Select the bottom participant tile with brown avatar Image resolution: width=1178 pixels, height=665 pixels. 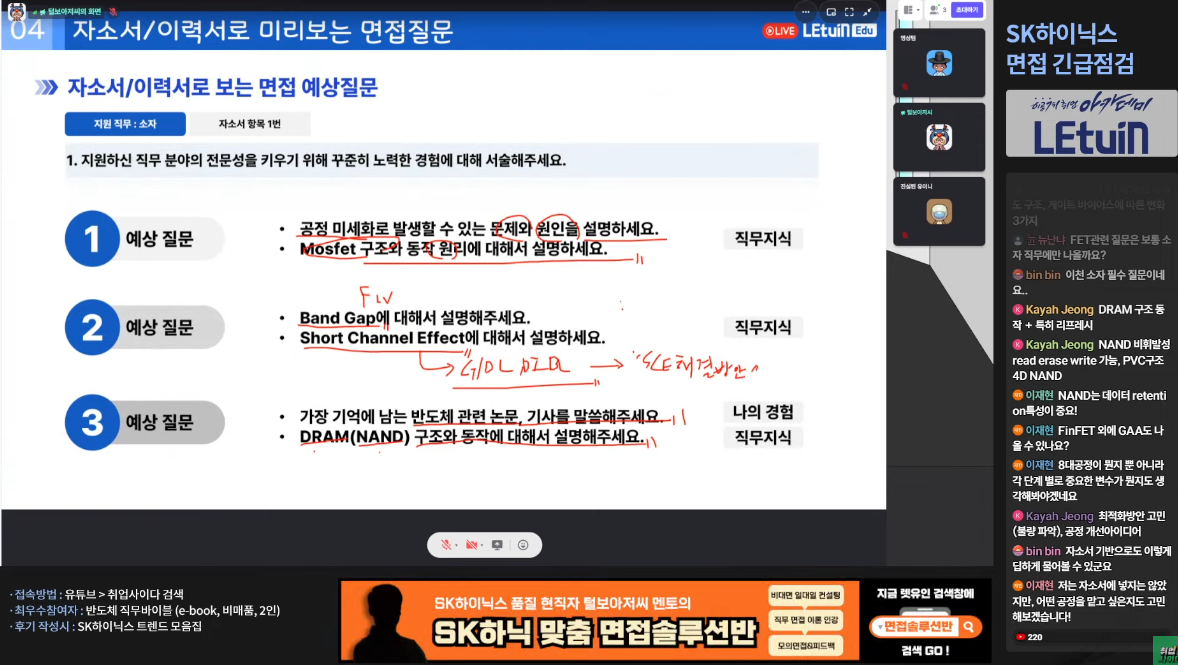[x=938, y=211]
